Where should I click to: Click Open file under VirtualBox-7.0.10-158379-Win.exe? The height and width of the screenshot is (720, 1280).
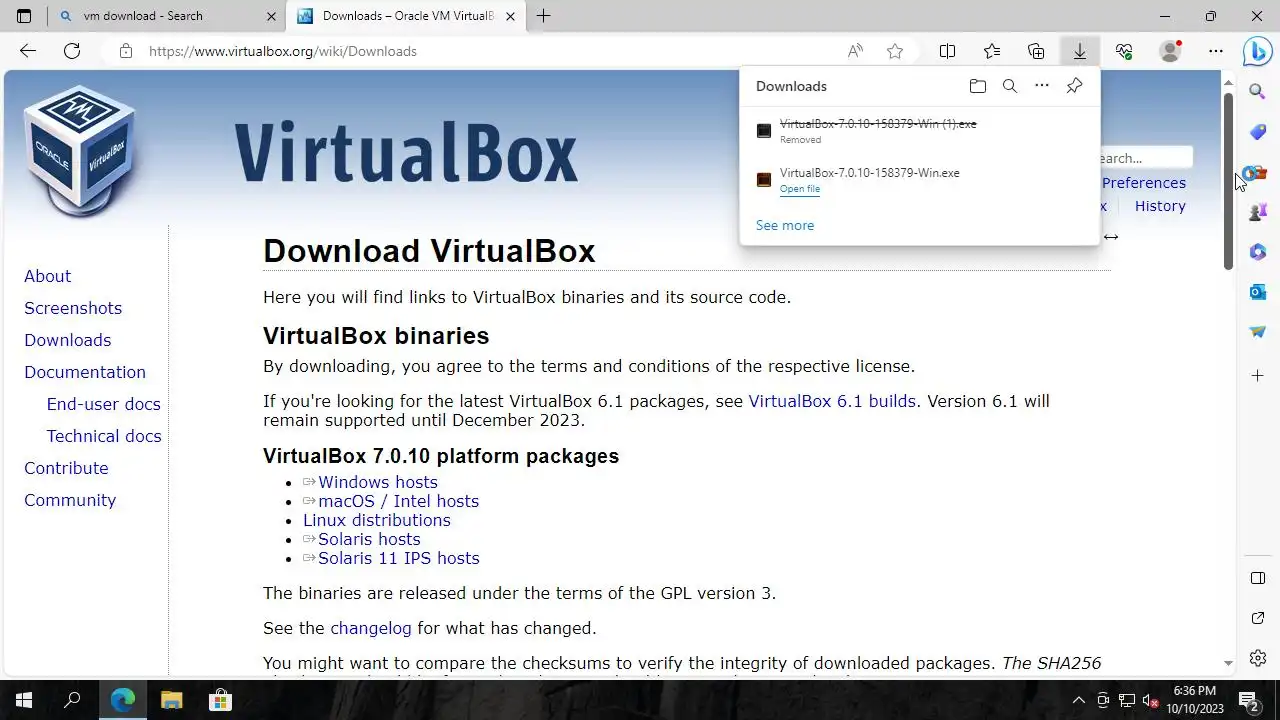coord(800,189)
